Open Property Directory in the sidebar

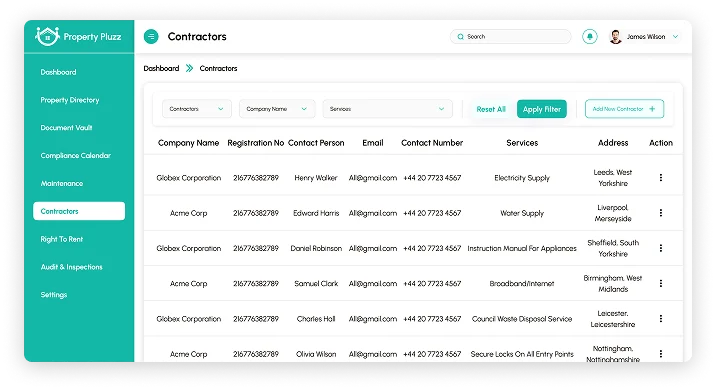(x=70, y=100)
